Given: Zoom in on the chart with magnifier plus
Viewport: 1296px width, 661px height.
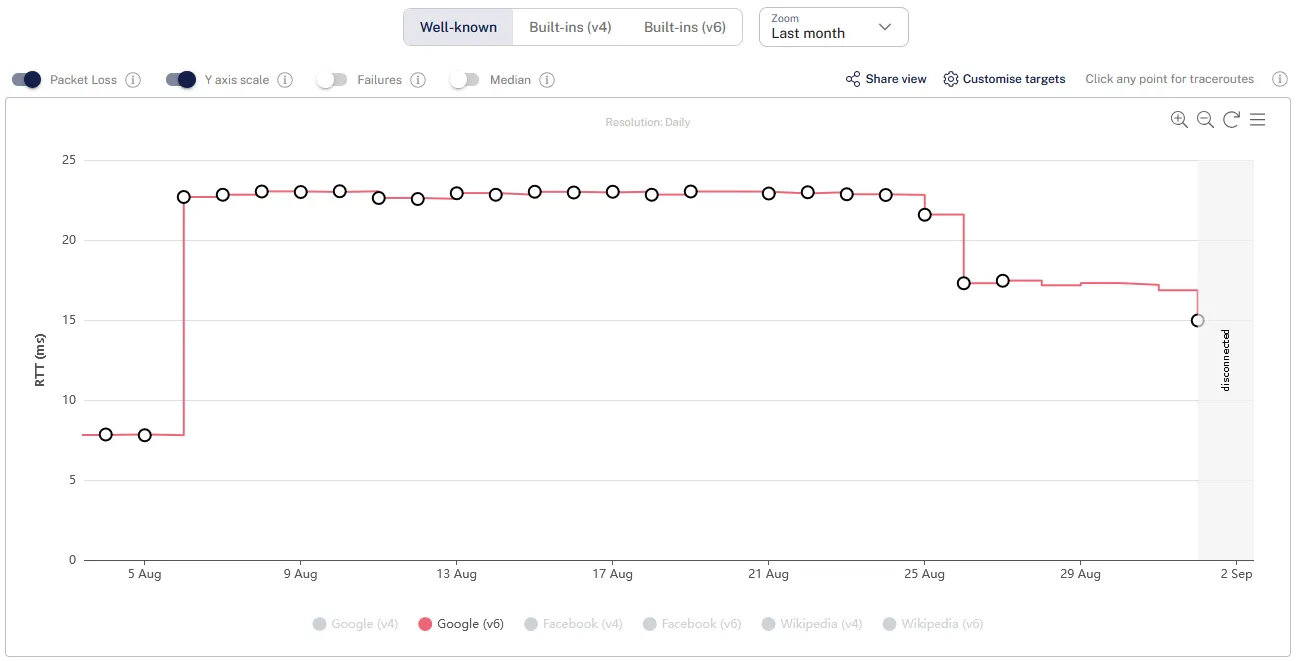Looking at the screenshot, I should tap(1179, 120).
